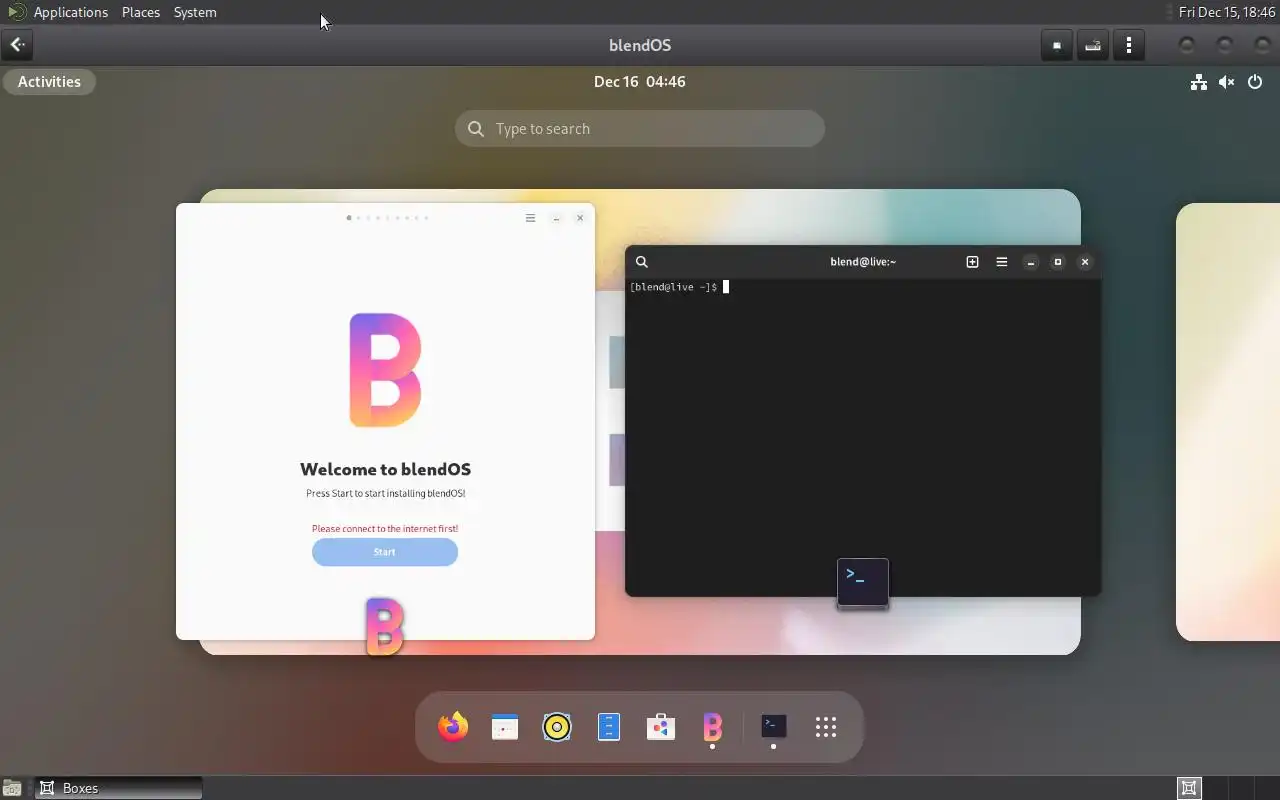Click the guest wired network icon
Viewport: 1280px width, 800px height.
(x=1198, y=82)
